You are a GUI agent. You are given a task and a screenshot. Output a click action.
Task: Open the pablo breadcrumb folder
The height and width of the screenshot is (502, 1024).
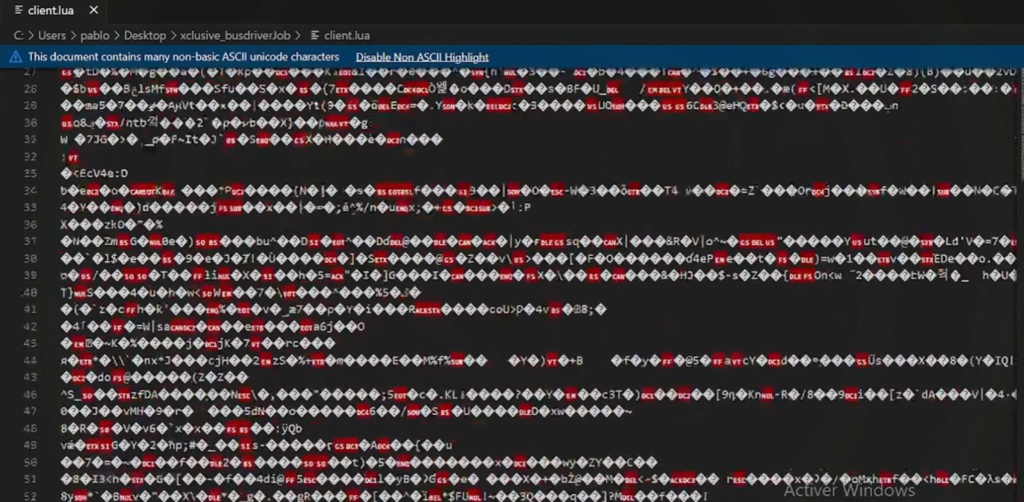click(x=95, y=35)
